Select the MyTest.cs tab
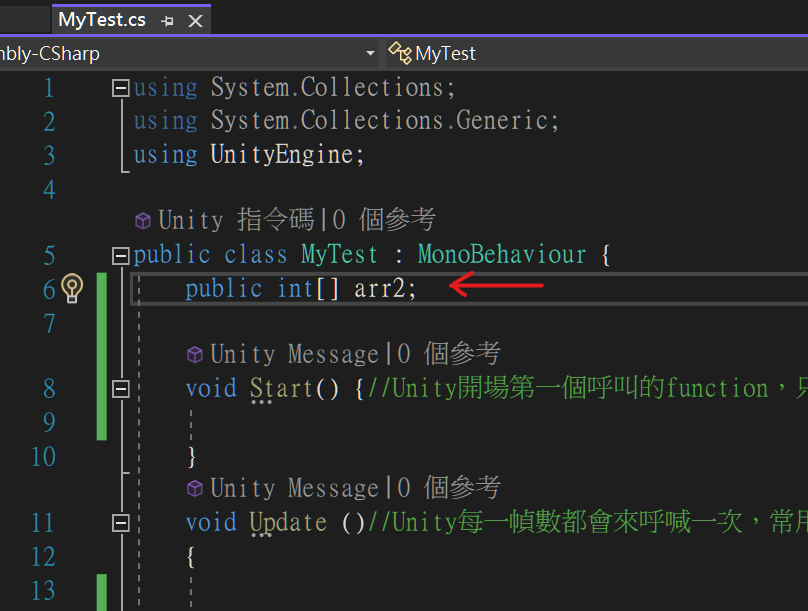This screenshot has height=611, width=808. (100, 19)
